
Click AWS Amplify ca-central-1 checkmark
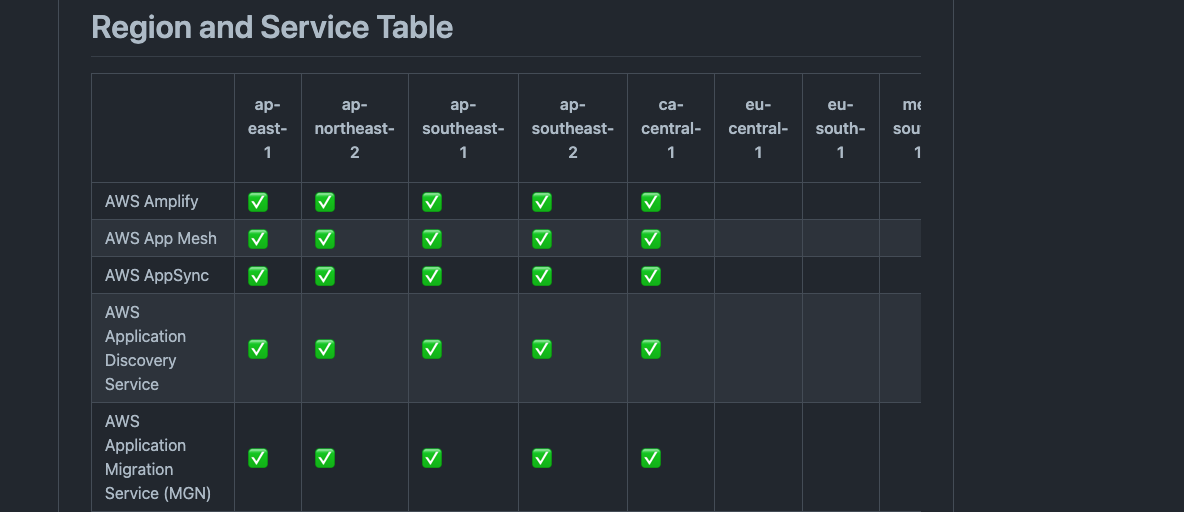651,202
